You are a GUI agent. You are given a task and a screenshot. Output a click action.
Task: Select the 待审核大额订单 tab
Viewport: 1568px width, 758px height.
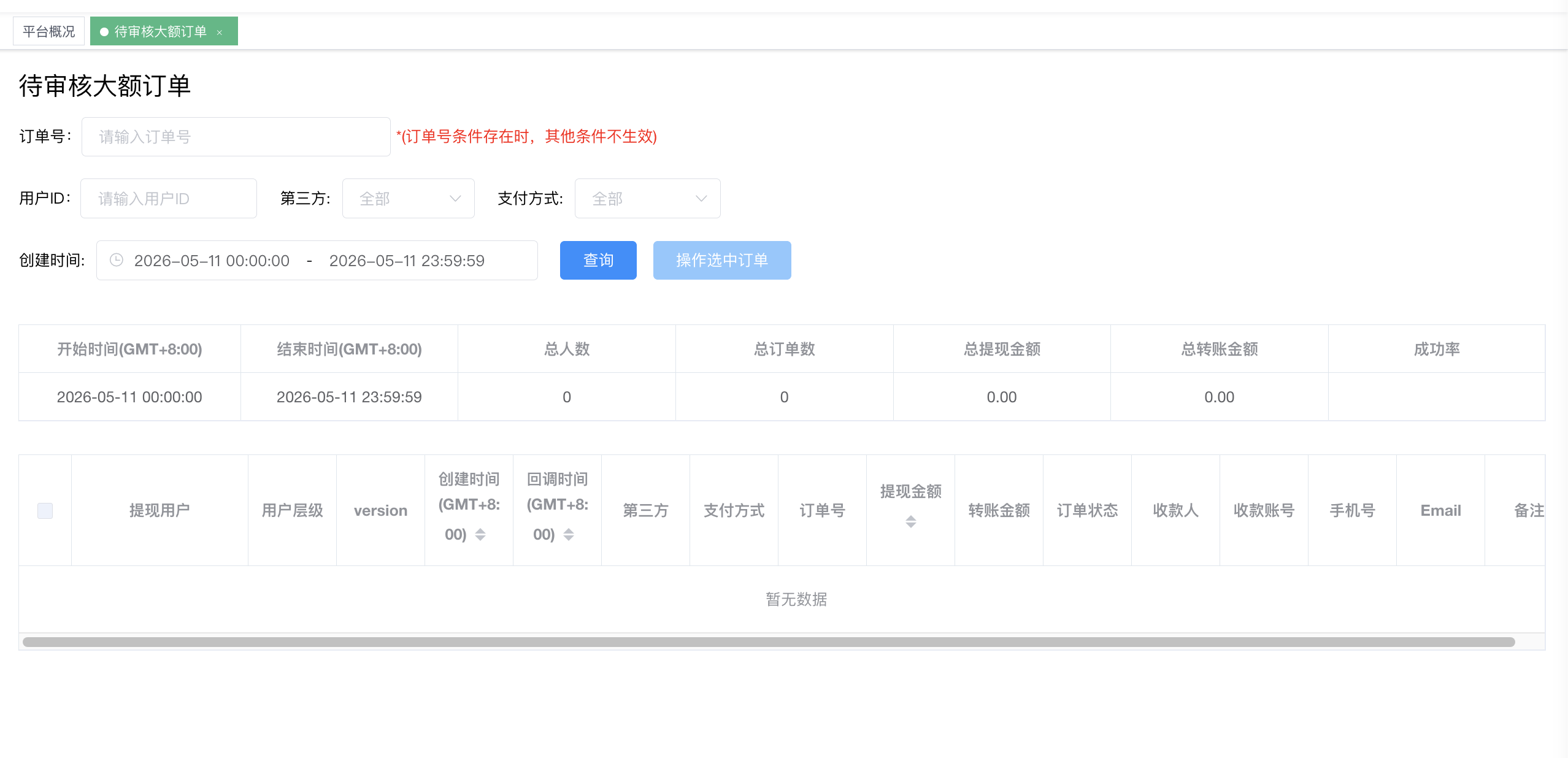click(164, 31)
